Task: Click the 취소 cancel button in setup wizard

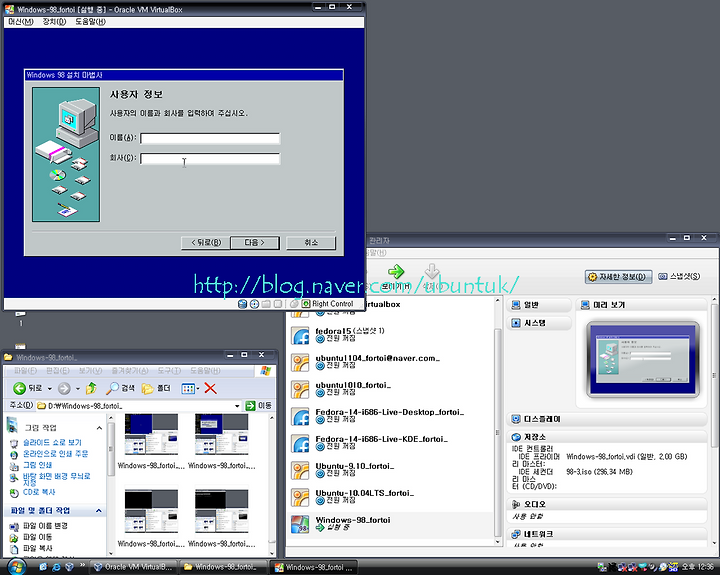Action: click(311, 242)
